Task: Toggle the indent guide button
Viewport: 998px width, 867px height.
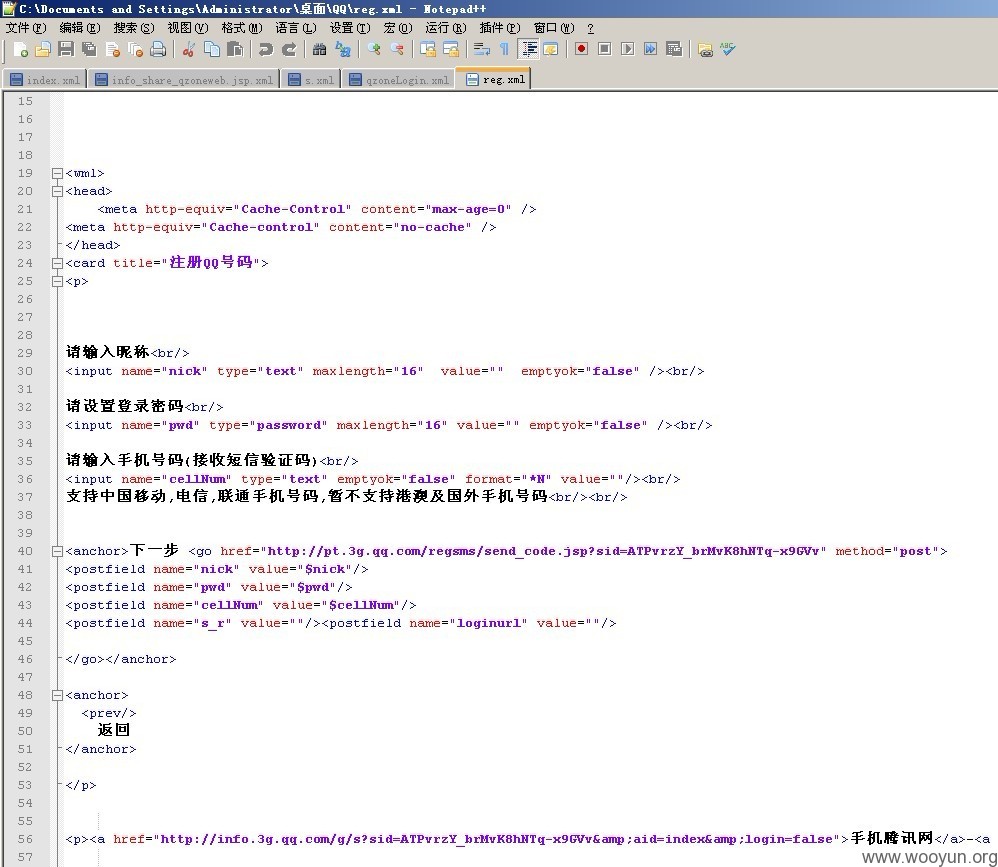Action: [x=528, y=50]
